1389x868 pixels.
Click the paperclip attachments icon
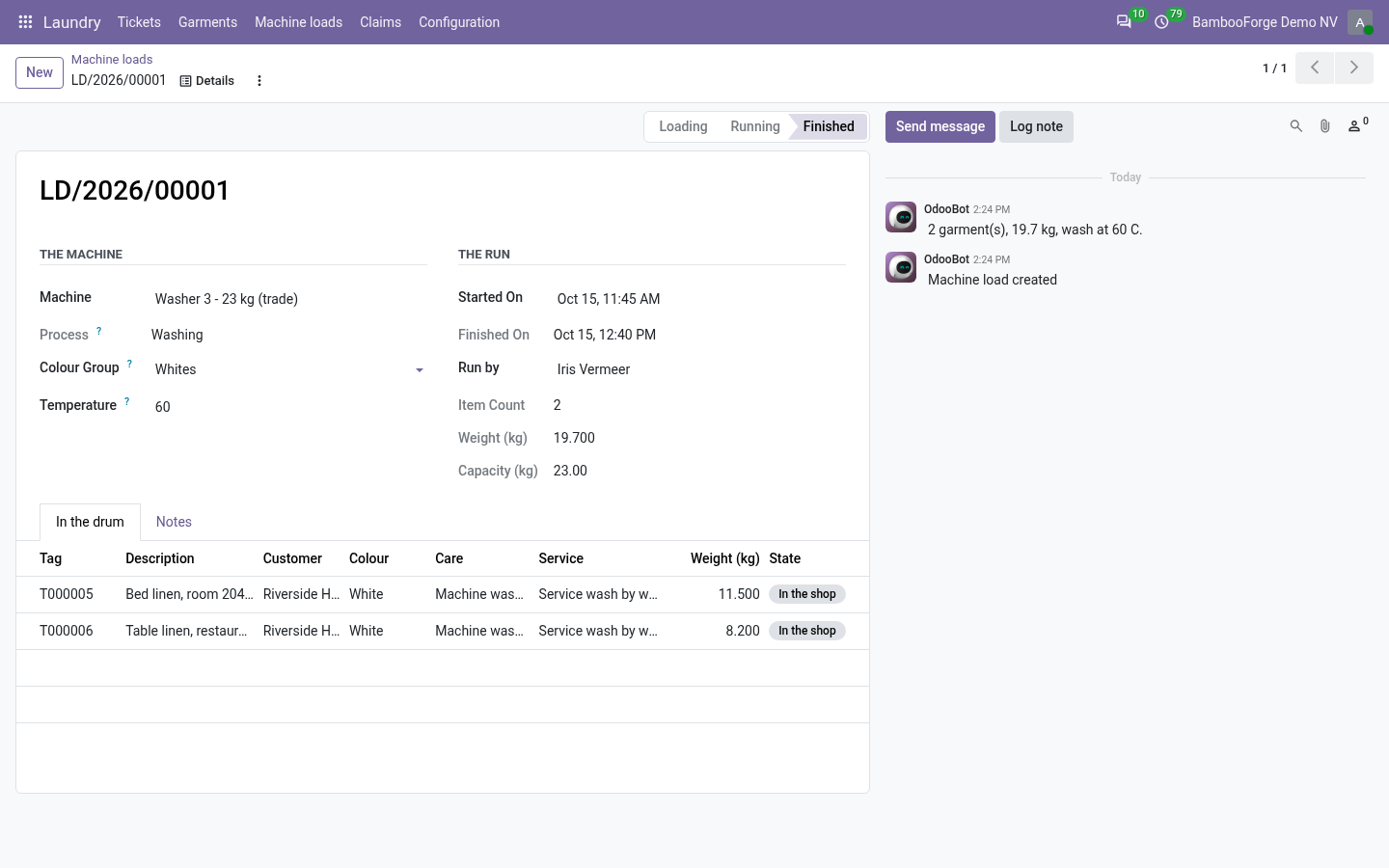click(x=1325, y=126)
